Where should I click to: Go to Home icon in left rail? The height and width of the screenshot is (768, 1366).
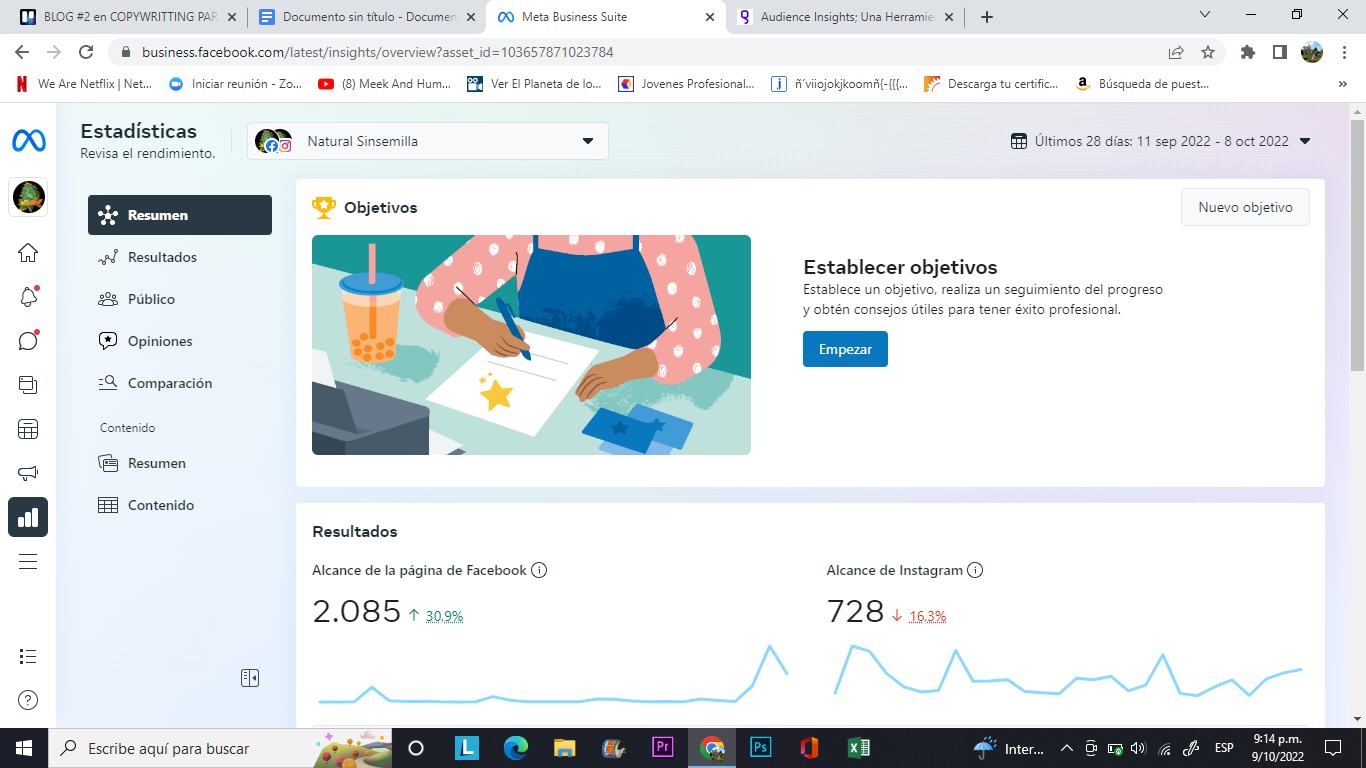(28, 252)
